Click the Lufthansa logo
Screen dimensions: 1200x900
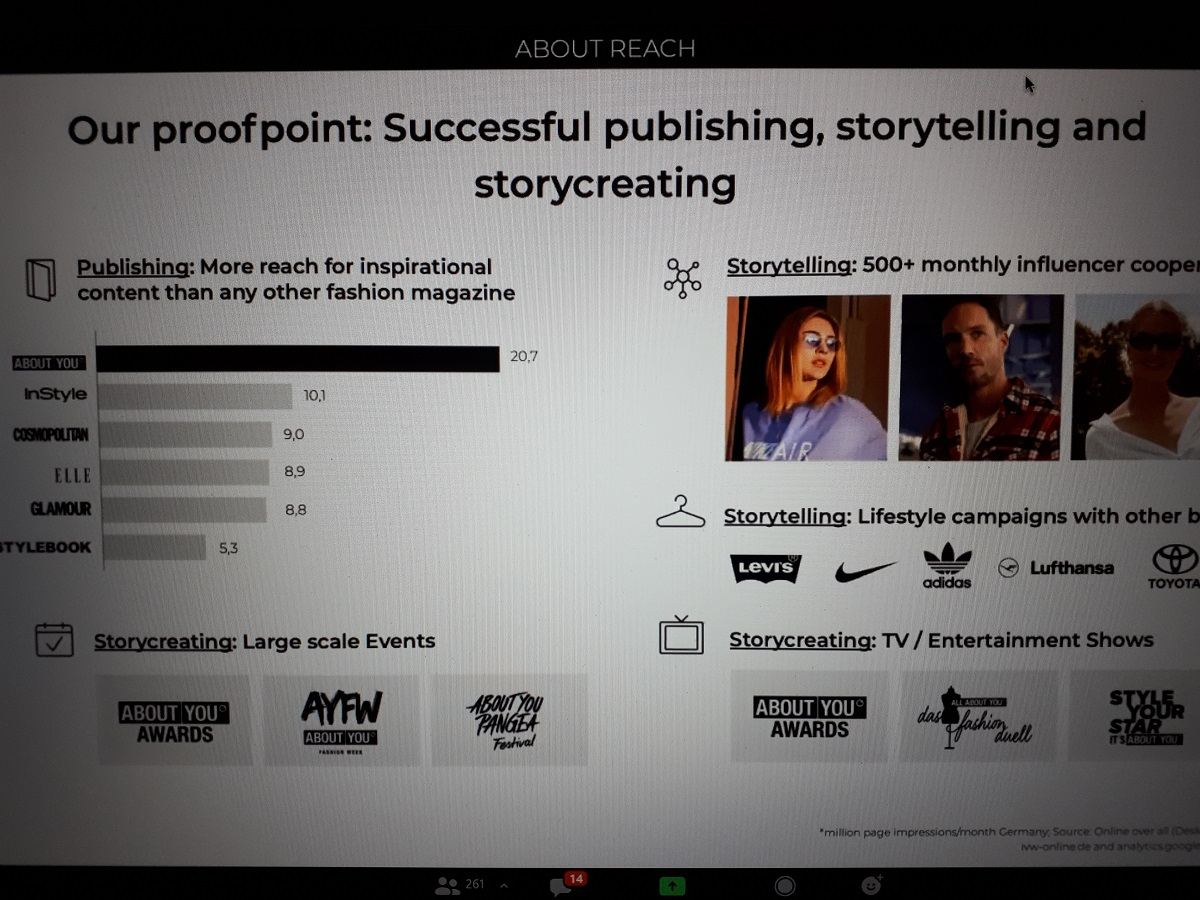(x=1055, y=567)
